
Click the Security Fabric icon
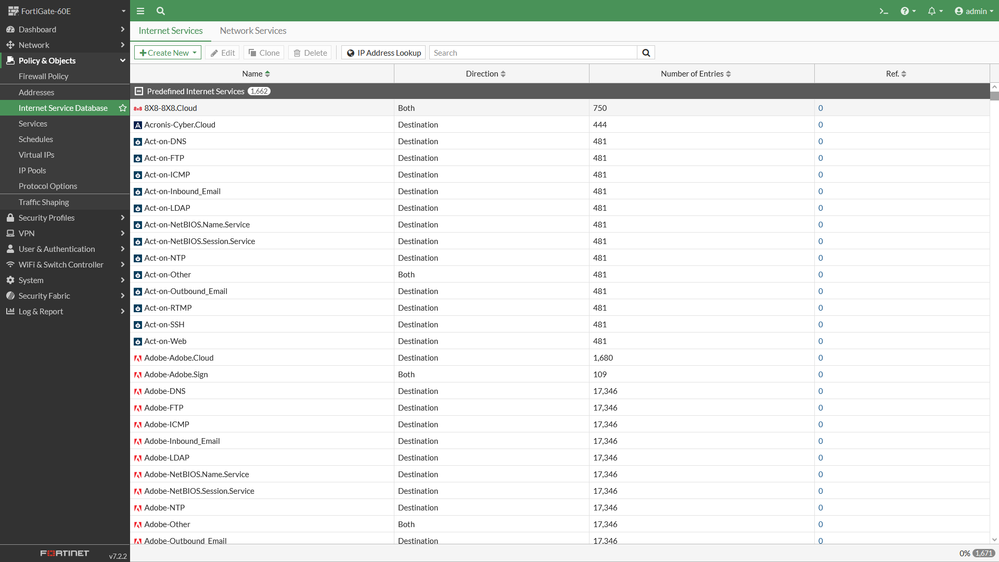[10, 296]
